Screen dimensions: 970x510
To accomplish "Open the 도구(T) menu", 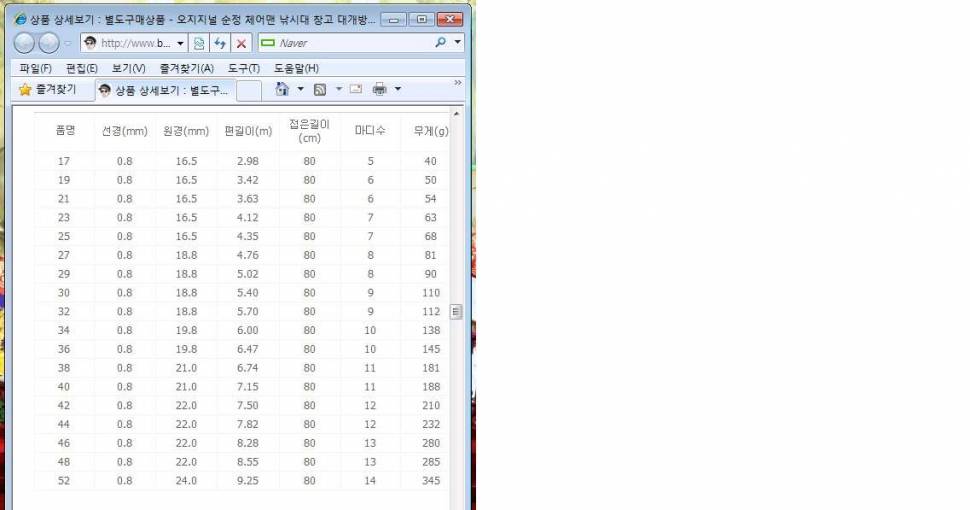I will [243, 68].
